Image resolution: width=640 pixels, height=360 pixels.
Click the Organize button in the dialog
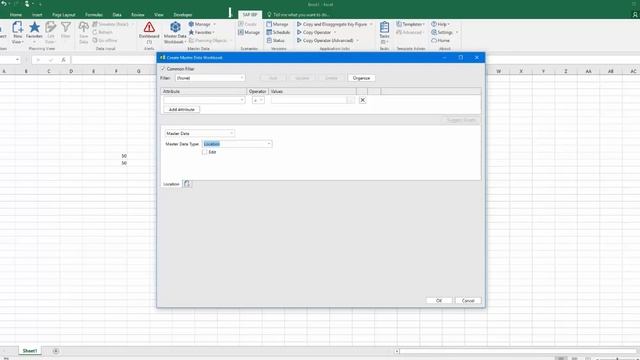pyautogui.click(x=361, y=78)
